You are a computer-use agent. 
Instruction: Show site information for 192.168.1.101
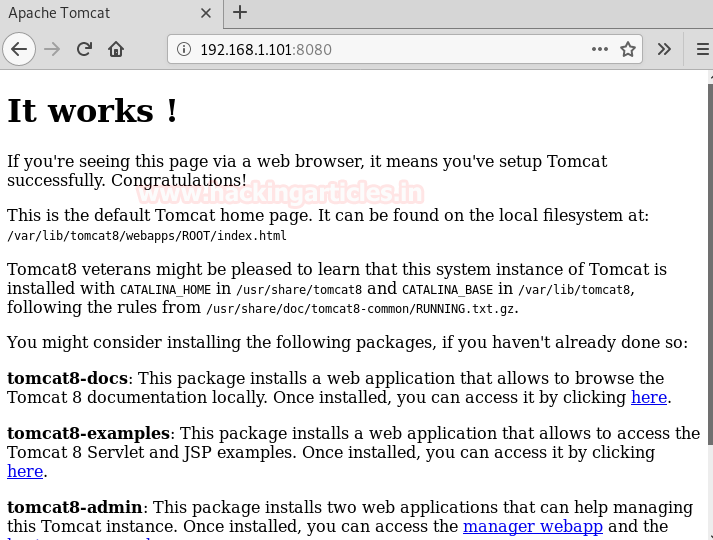coord(184,49)
